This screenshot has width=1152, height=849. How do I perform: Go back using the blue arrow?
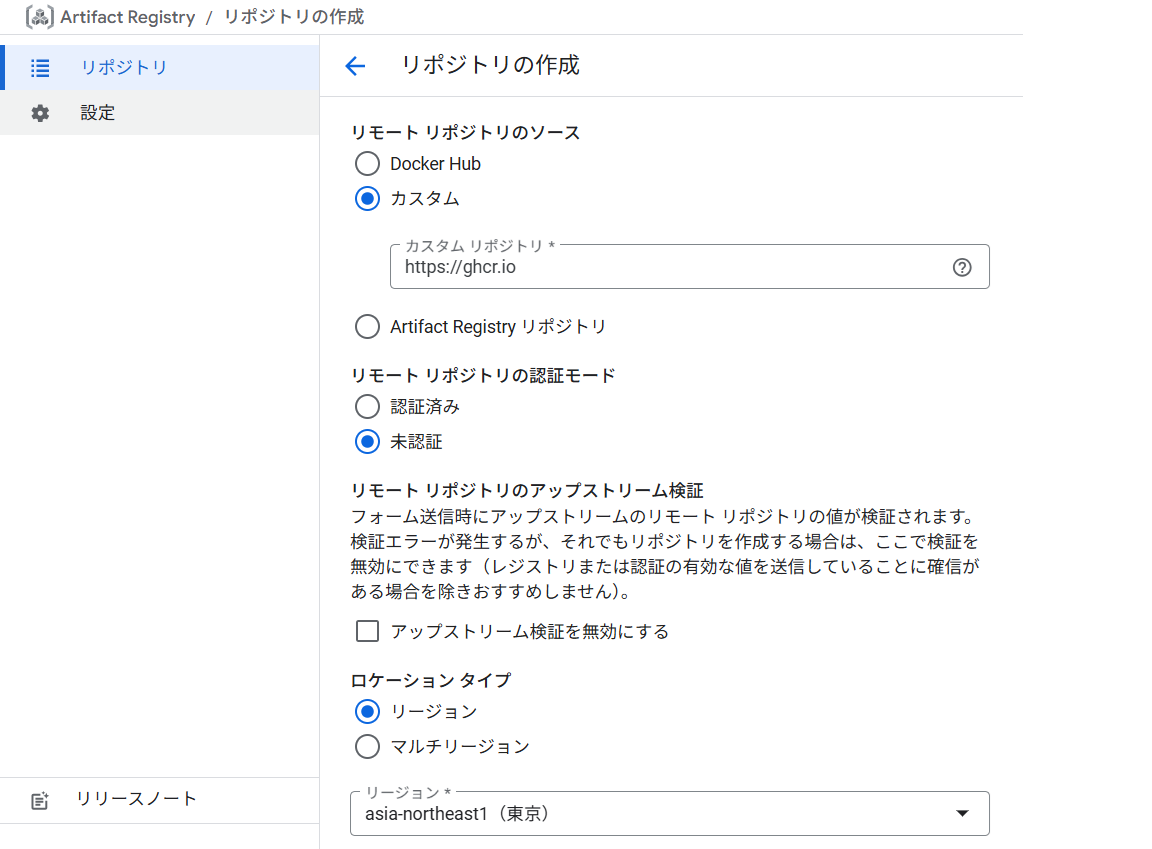[355, 66]
